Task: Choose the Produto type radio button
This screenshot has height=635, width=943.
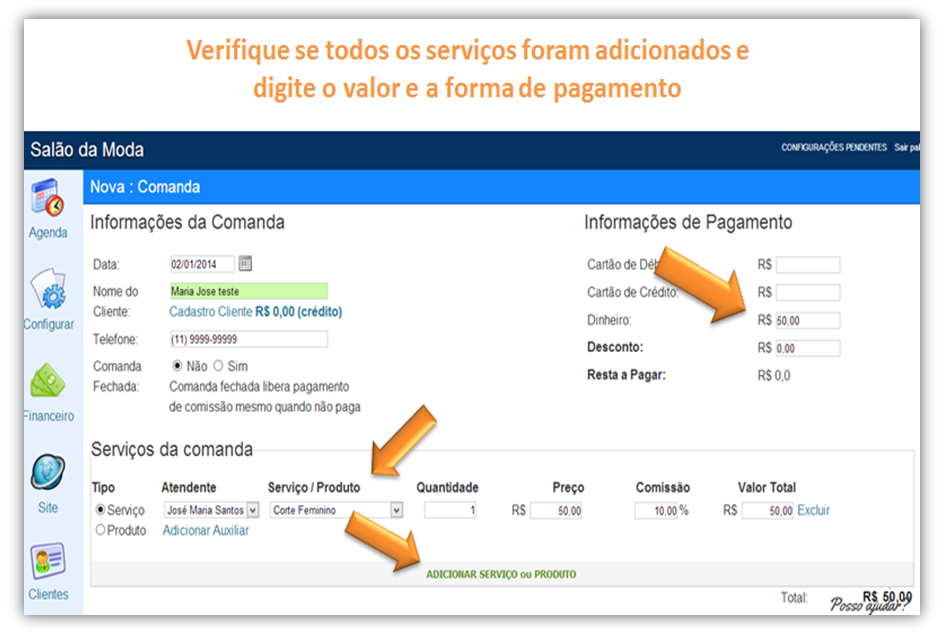Action: (x=99, y=531)
